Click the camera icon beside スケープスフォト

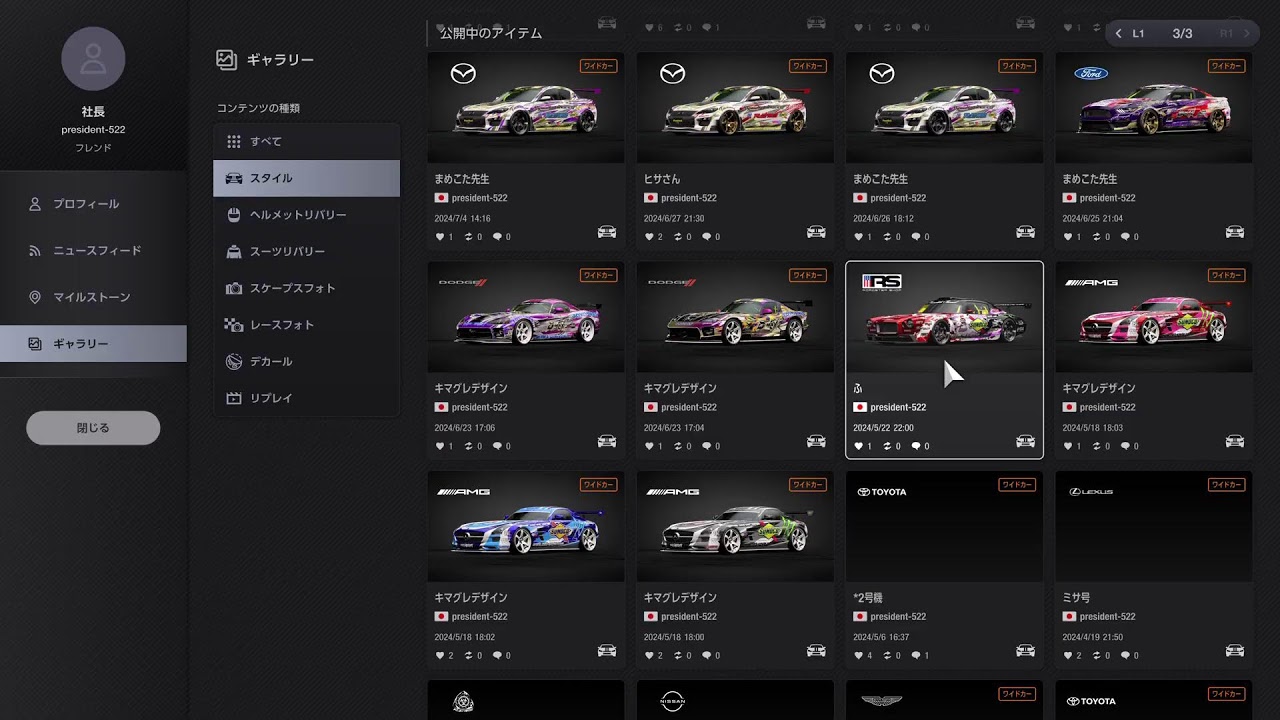(234, 288)
